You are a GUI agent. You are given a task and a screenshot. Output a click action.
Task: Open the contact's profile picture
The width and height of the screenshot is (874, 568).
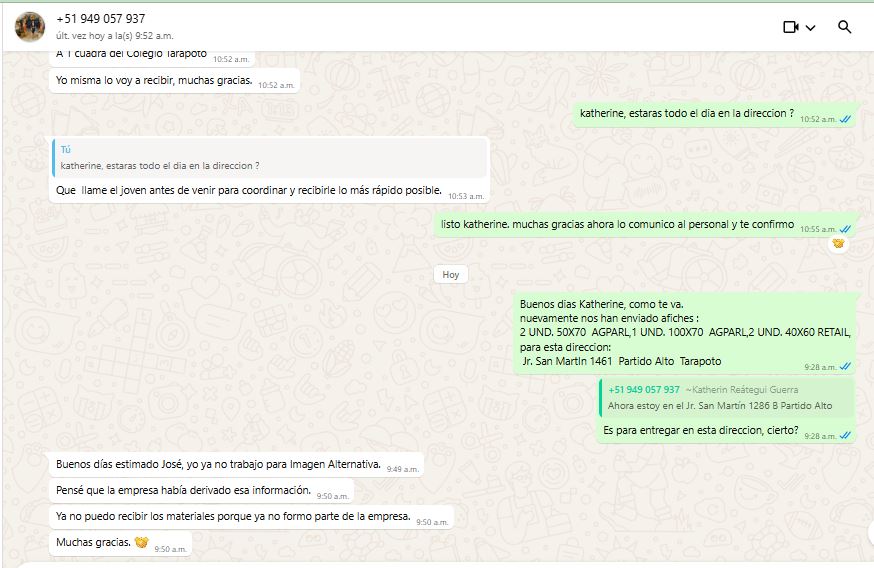(30, 27)
